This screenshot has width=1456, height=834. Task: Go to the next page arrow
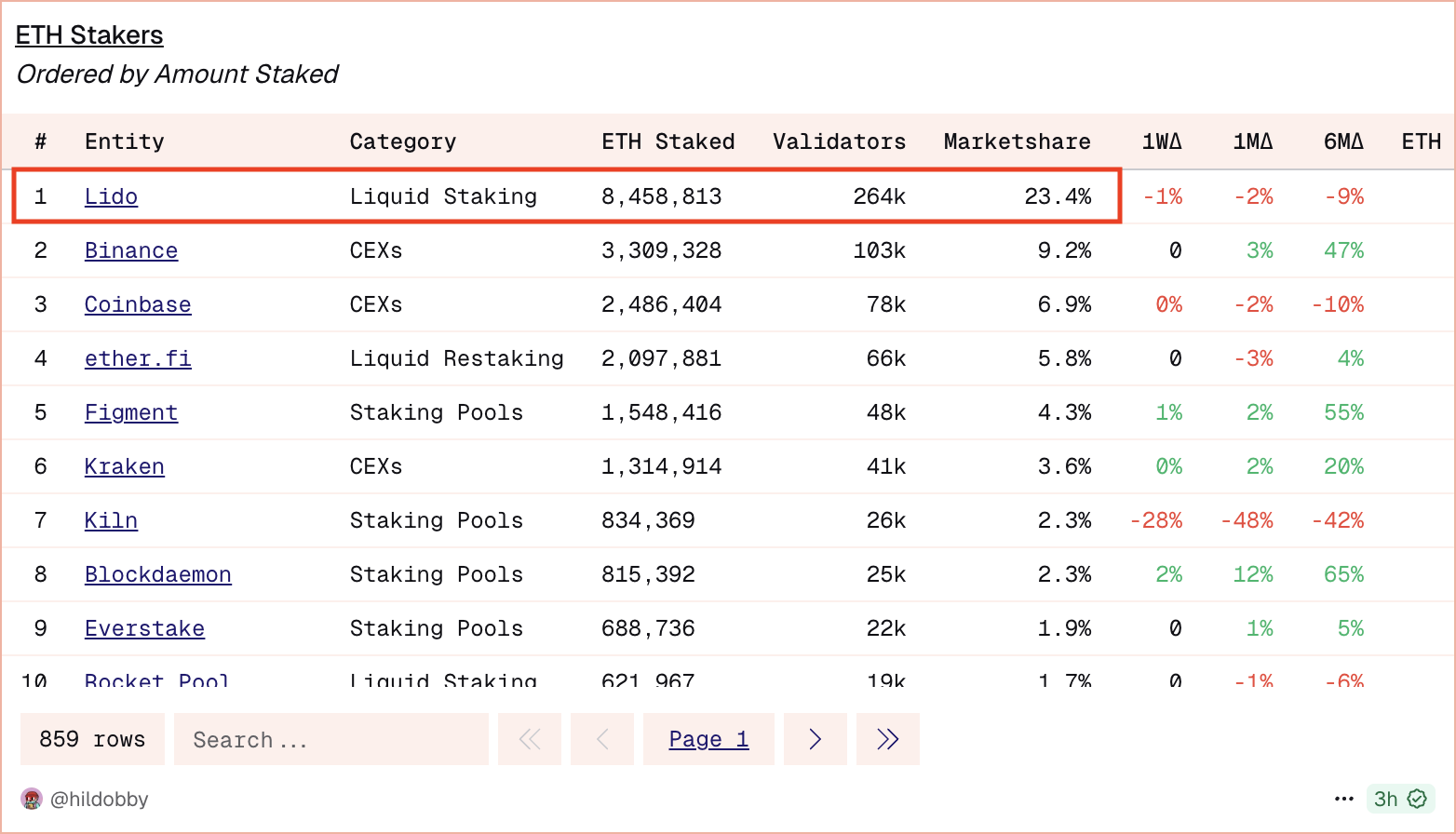(x=816, y=739)
